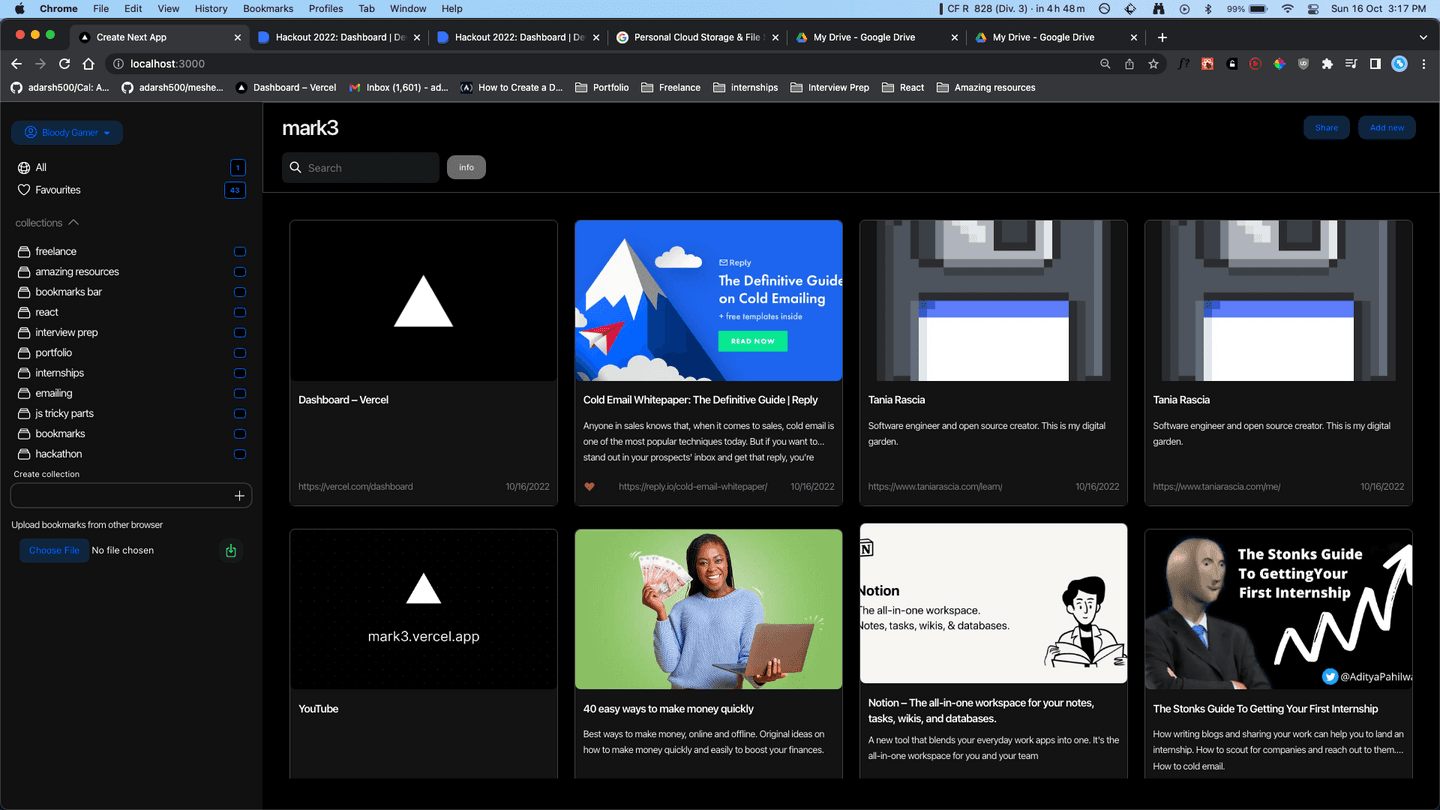Open the Dashboard – Vercel card thumbnail
1440x810 pixels.
coord(423,301)
